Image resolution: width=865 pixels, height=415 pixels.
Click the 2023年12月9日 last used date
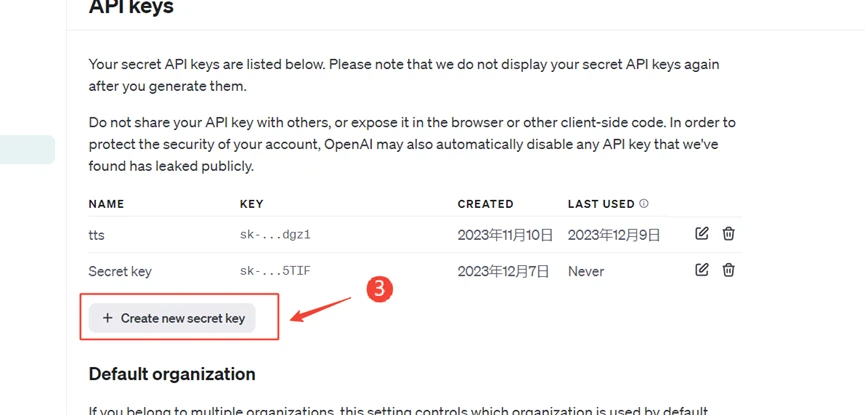click(x=614, y=235)
